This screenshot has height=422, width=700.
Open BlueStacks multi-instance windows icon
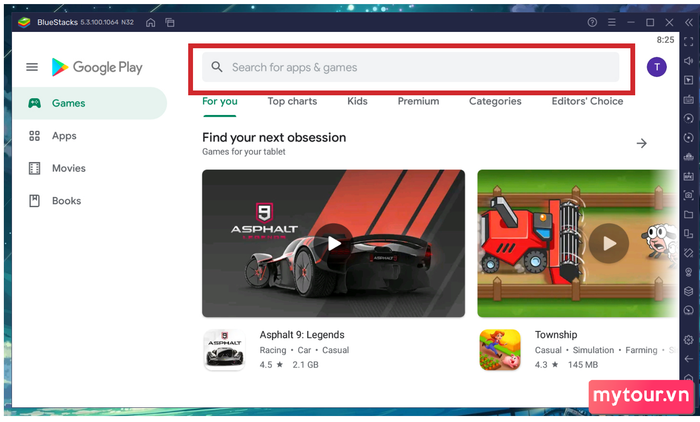pyautogui.click(x=170, y=22)
